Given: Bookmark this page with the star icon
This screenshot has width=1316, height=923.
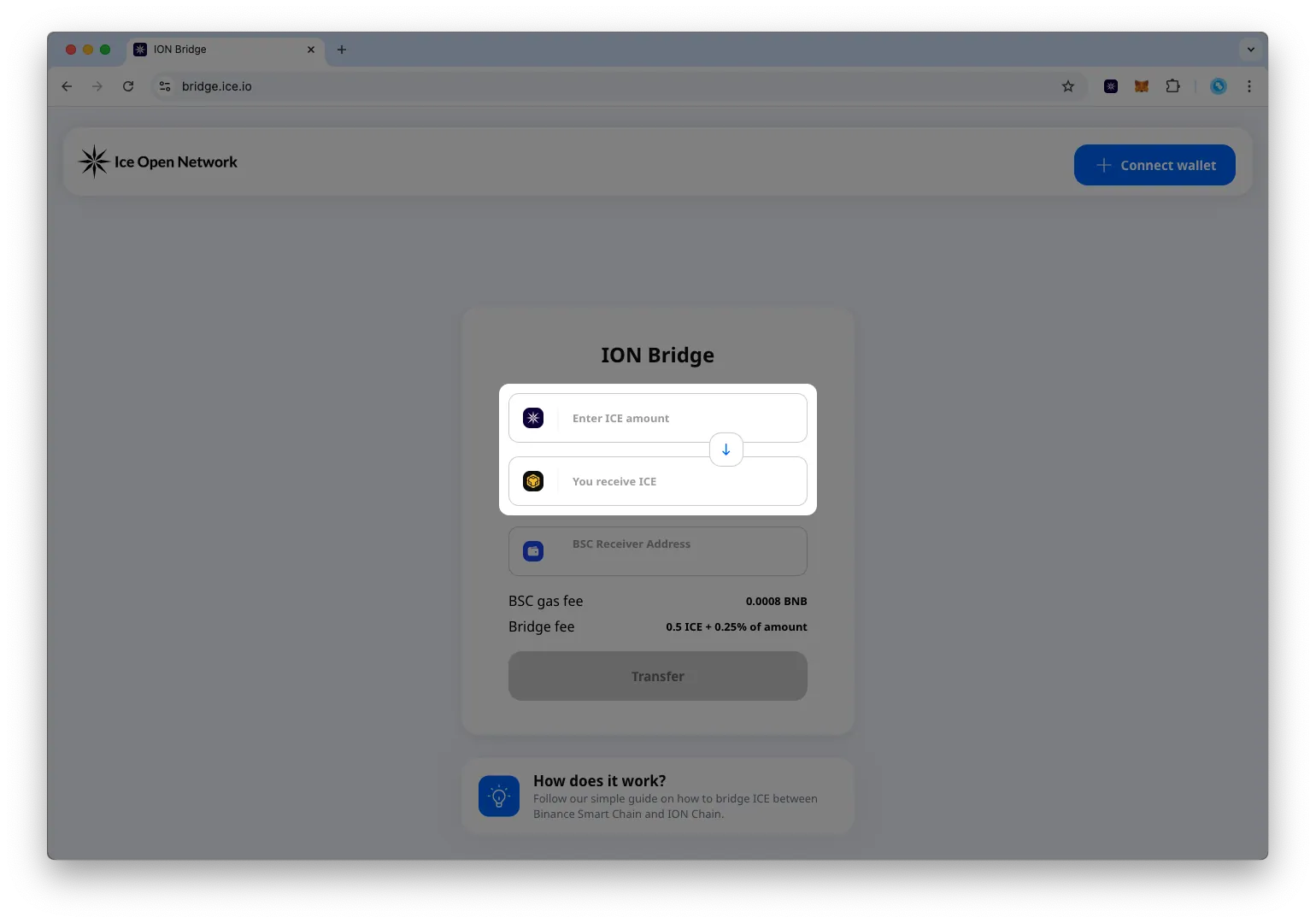Looking at the screenshot, I should pos(1068,86).
